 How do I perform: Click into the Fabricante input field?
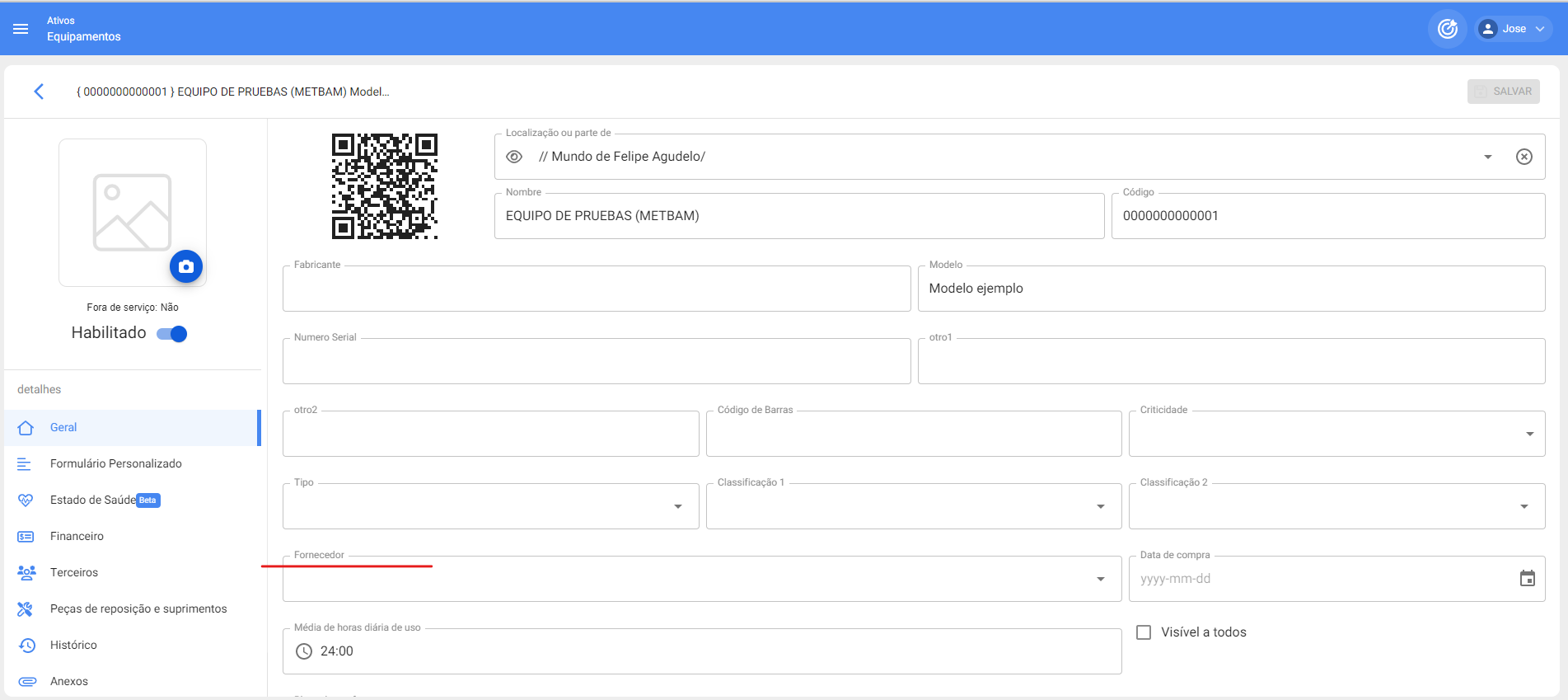point(596,290)
